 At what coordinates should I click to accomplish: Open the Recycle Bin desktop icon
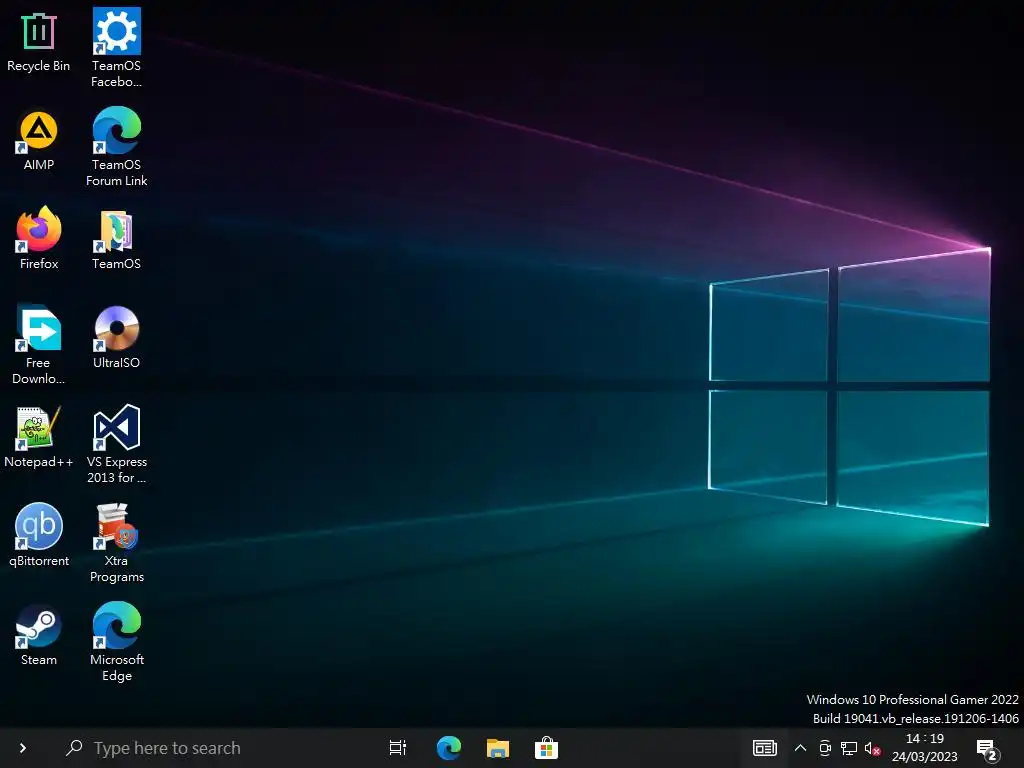[x=39, y=31]
